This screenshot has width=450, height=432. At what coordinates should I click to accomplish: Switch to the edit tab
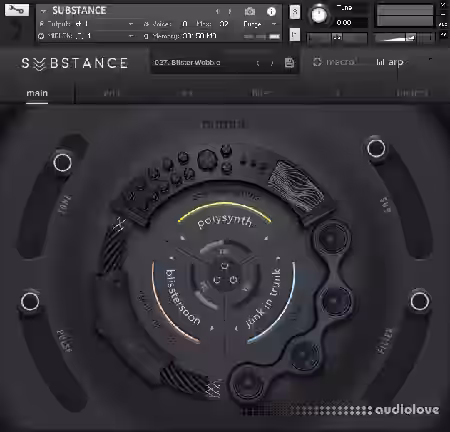point(112,93)
